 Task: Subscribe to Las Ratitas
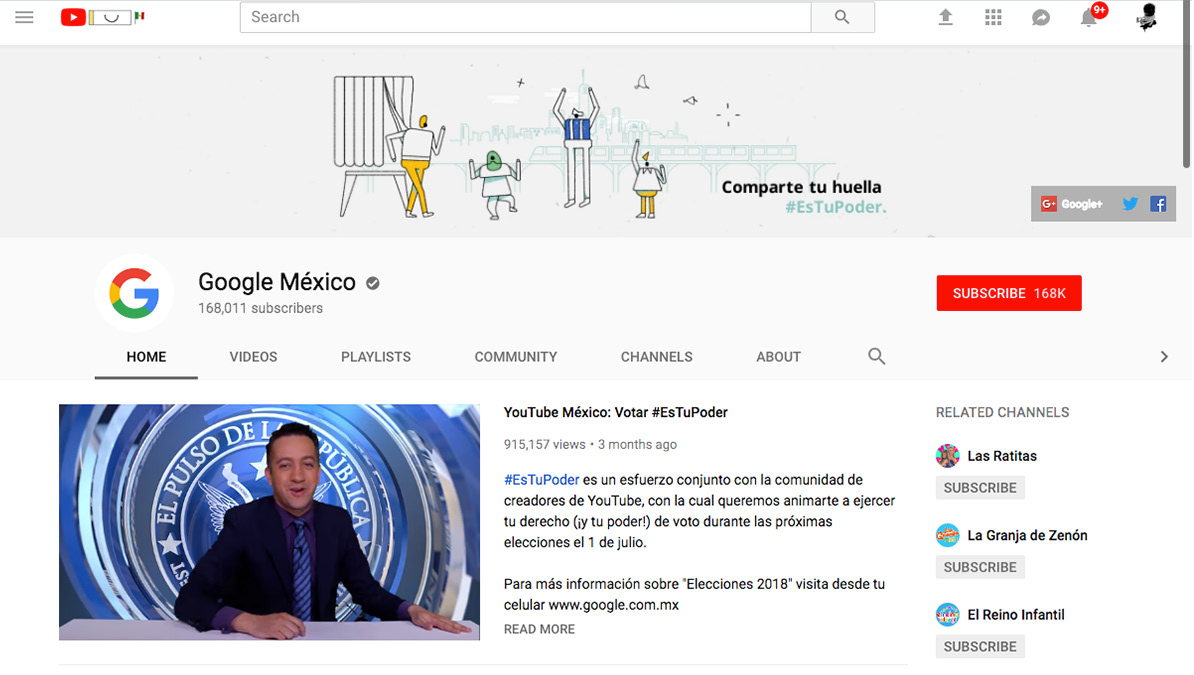980,488
